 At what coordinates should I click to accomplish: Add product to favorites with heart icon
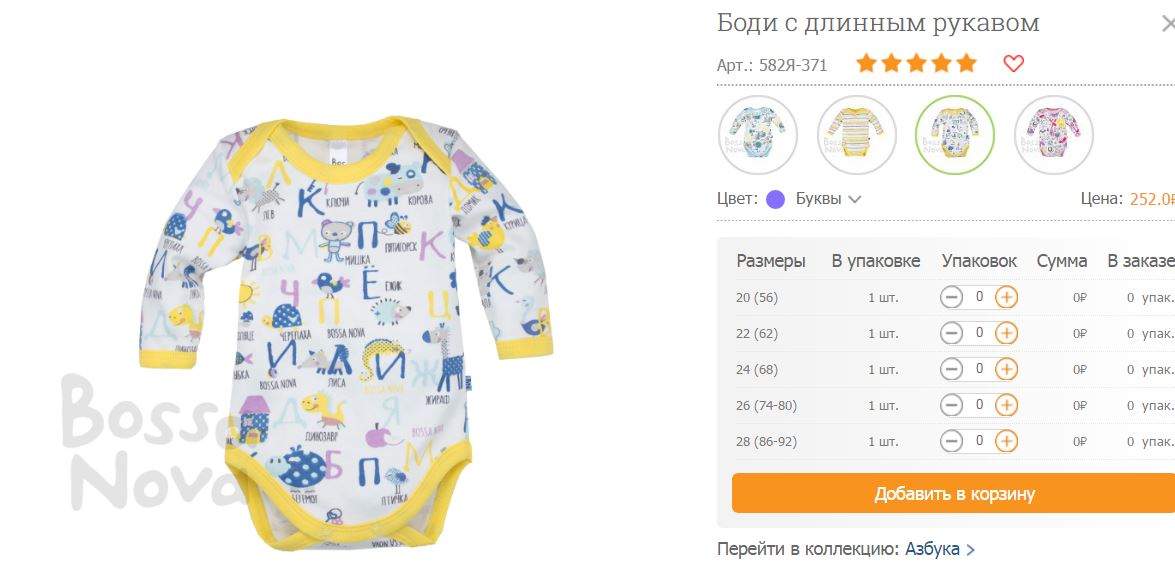click(x=1013, y=64)
